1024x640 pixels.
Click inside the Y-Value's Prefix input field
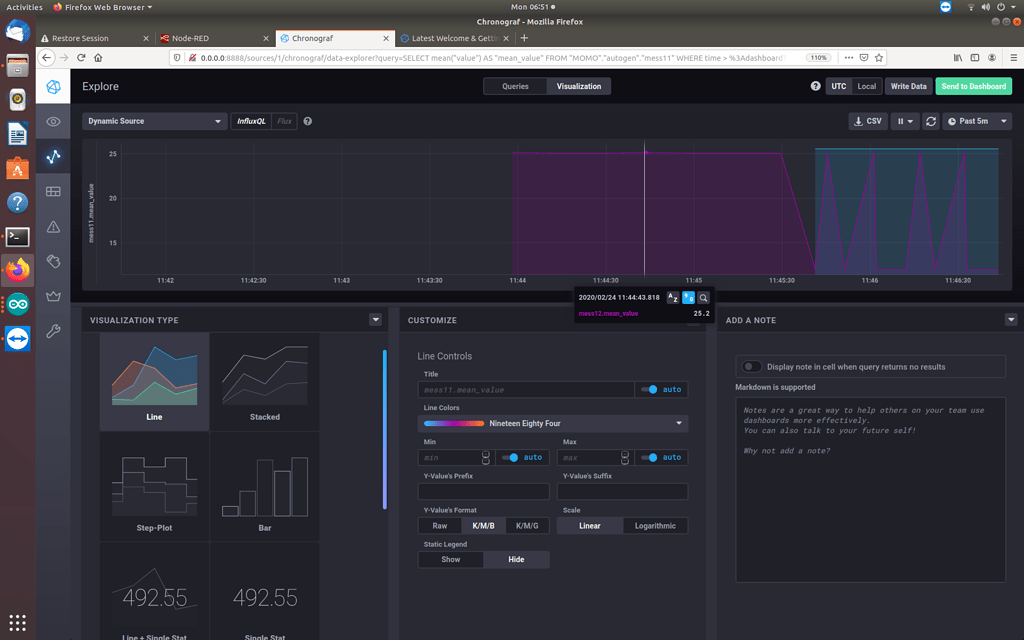tap(483, 491)
